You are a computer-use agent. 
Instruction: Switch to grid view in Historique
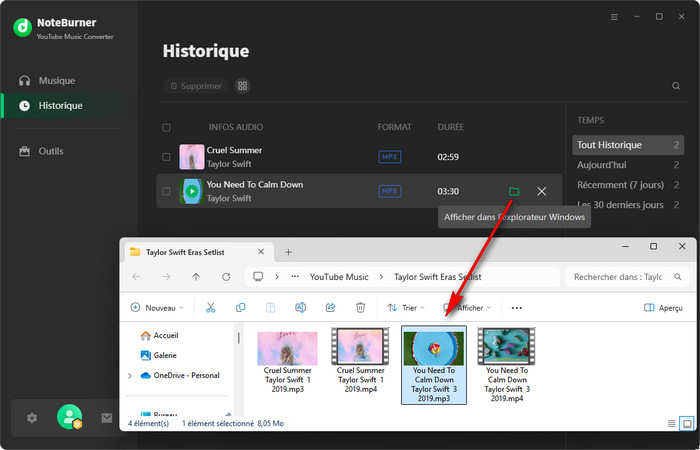point(242,86)
